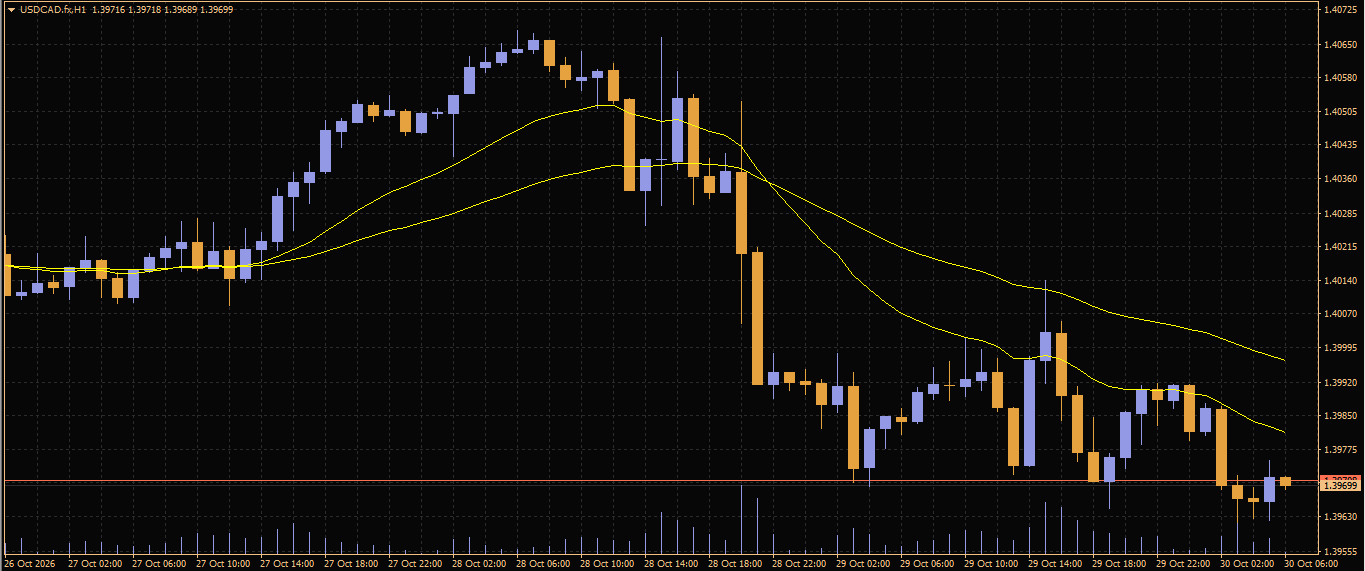Click the 29 Oct 02:00 time label
The width and height of the screenshot is (1365, 571).
pos(863,564)
